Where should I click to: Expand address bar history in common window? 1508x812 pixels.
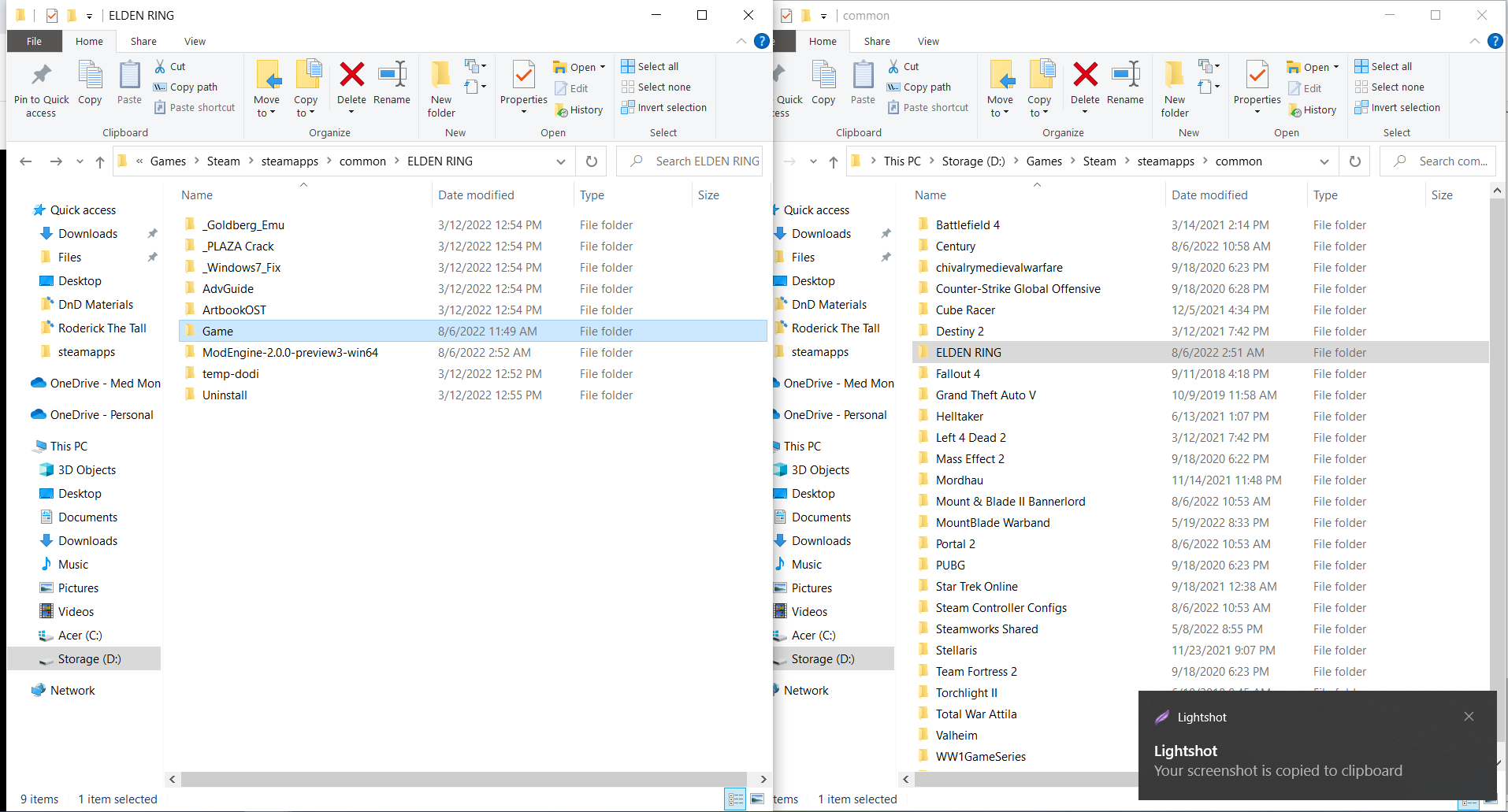point(1324,161)
